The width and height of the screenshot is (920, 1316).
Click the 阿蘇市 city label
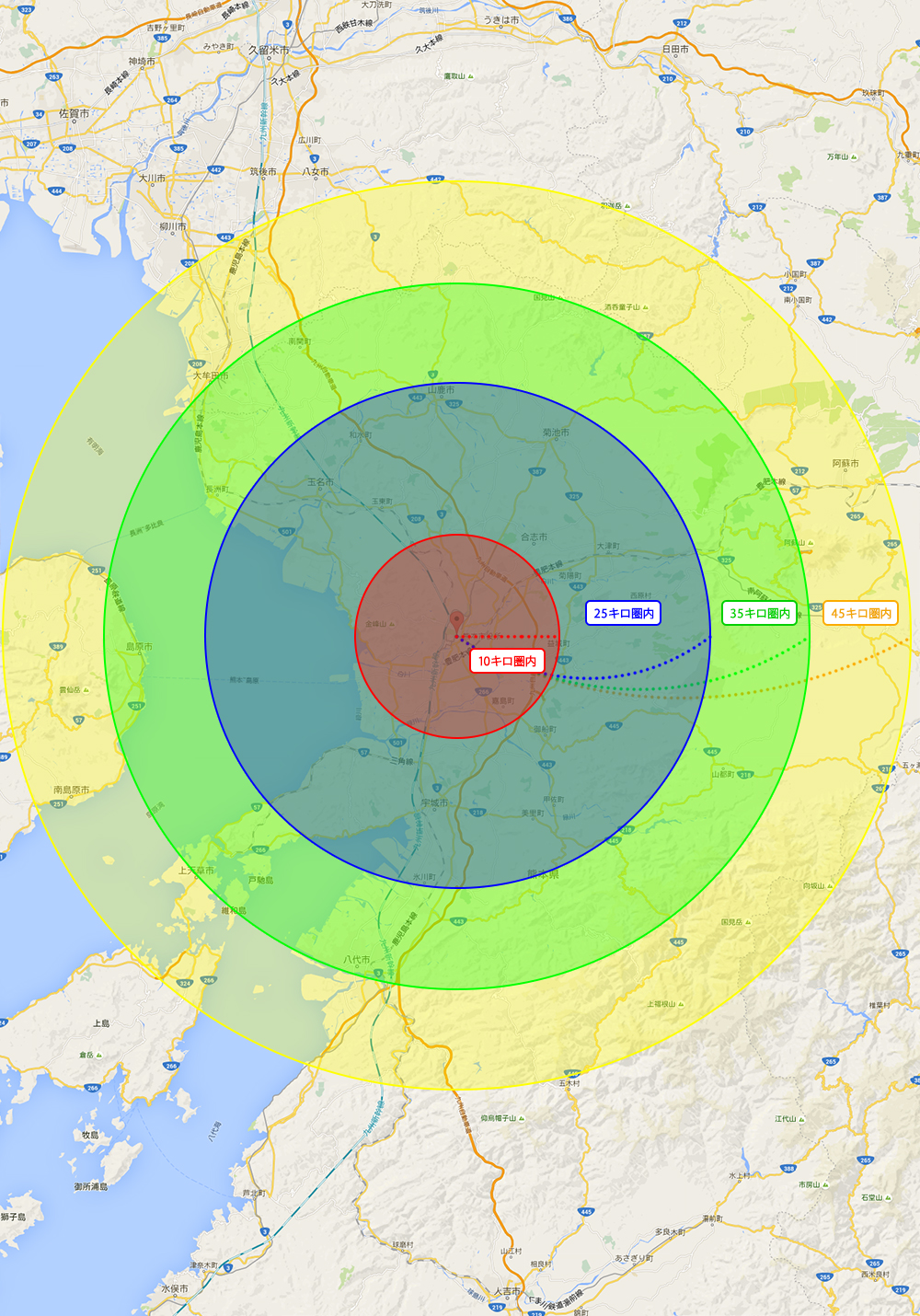click(x=845, y=463)
